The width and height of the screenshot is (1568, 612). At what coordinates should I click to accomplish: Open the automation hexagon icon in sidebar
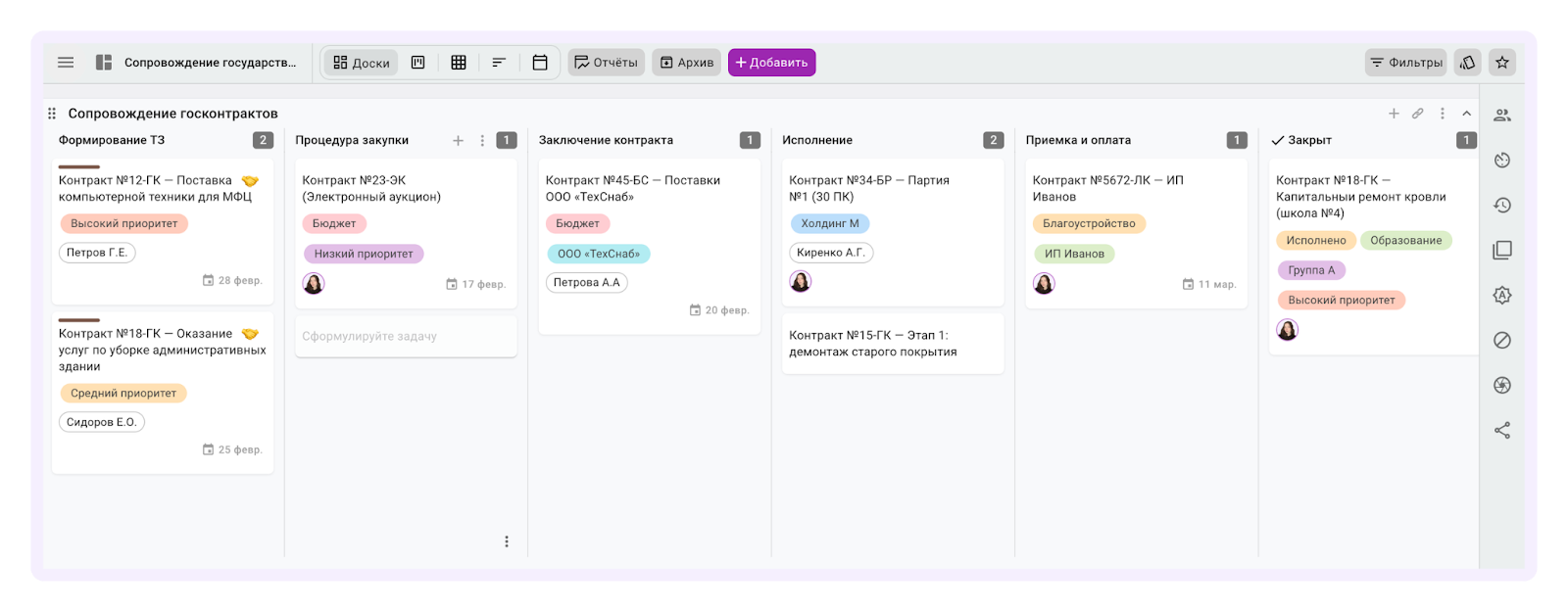tap(1502, 296)
